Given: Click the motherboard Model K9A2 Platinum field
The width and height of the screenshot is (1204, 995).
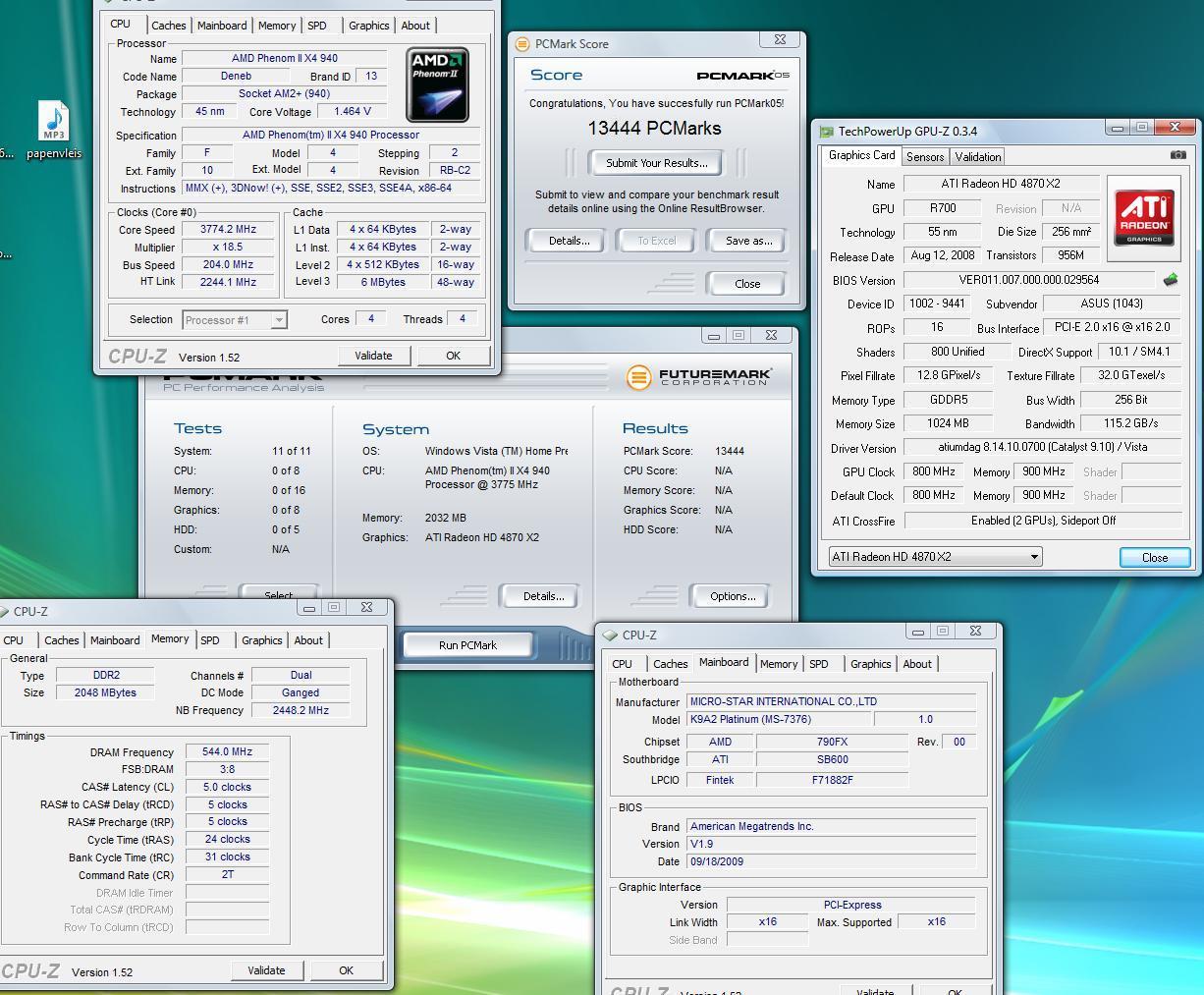Looking at the screenshot, I should [777, 720].
